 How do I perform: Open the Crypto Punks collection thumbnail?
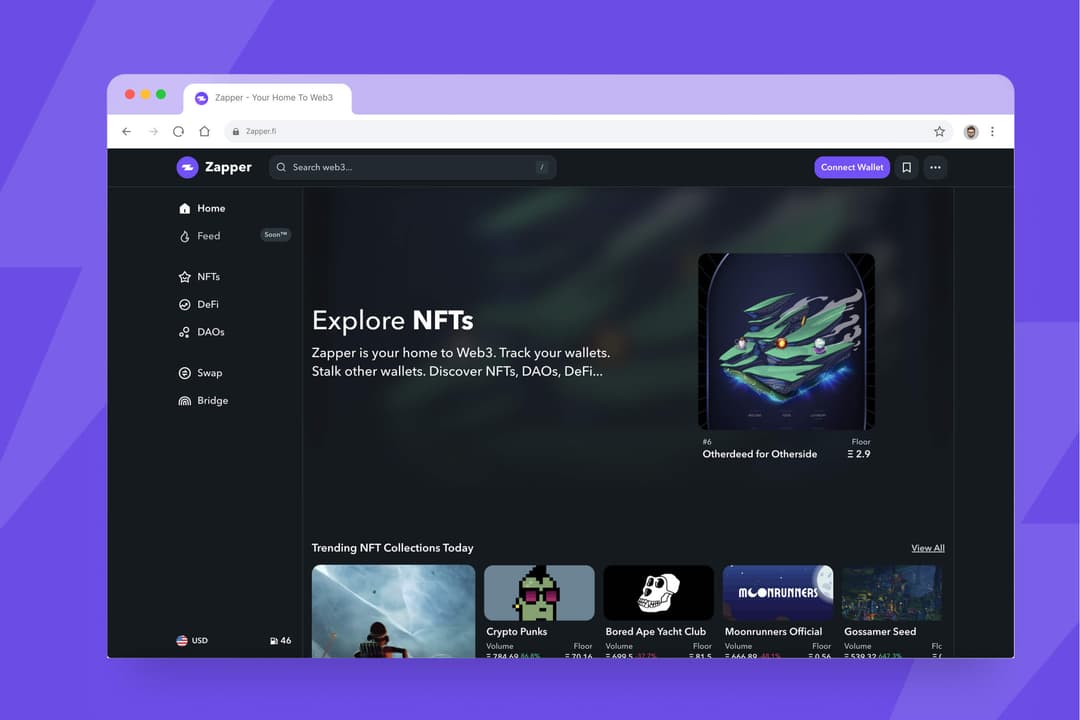tap(539, 593)
